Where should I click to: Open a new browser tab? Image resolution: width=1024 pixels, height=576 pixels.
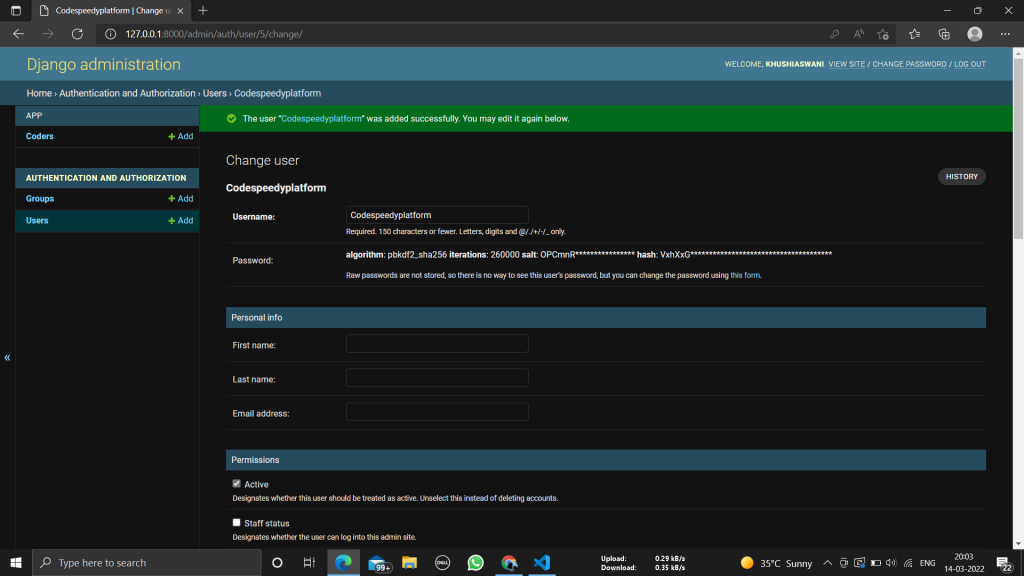203,13
